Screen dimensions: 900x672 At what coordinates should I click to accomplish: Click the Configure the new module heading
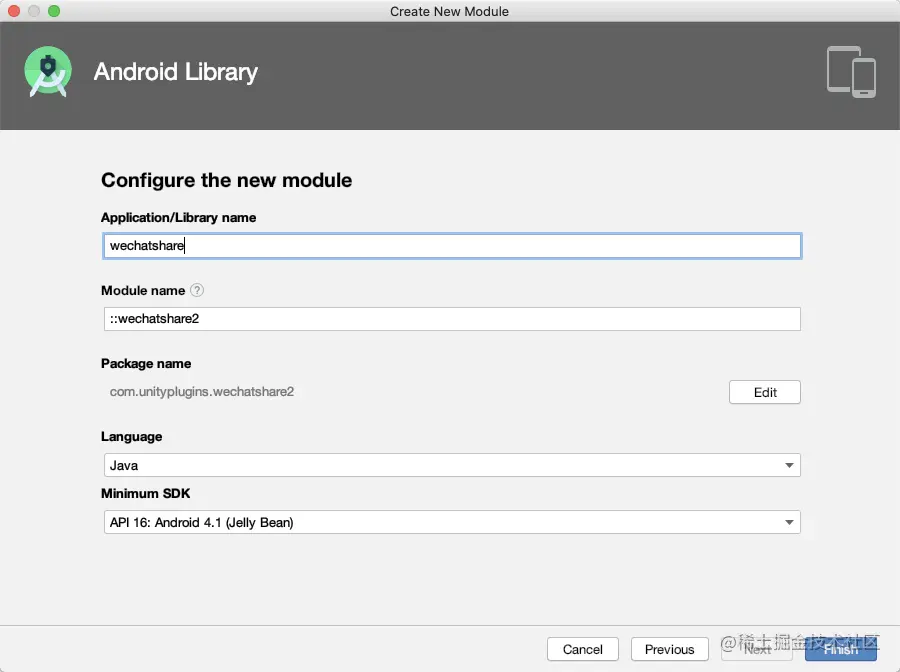227,180
